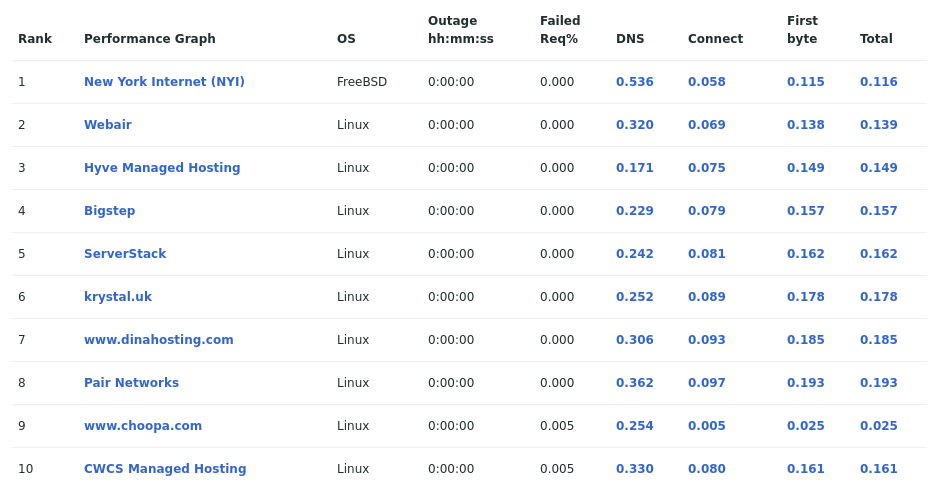Click Total value 0.139 for Webair
The height and width of the screenshot is (490, 939).
click(879, 125)
